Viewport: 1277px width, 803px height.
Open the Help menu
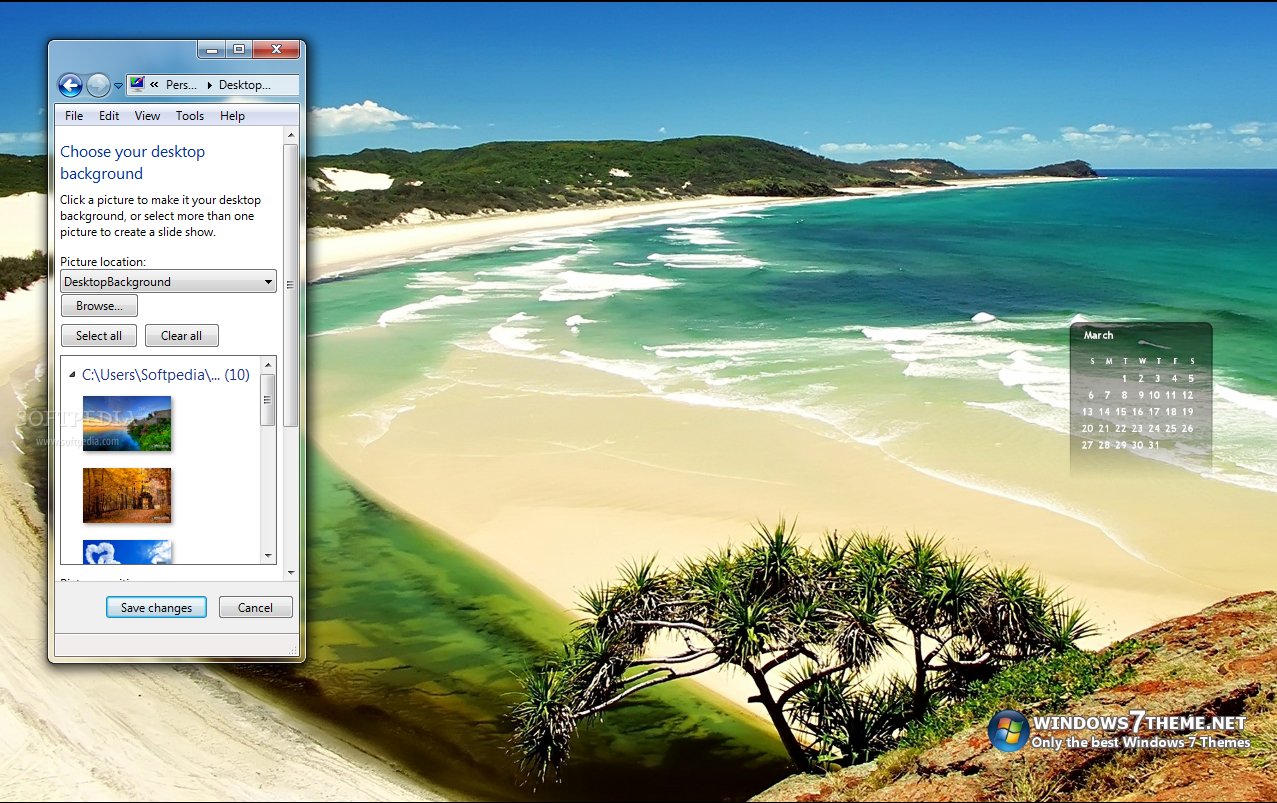[232, 116]
